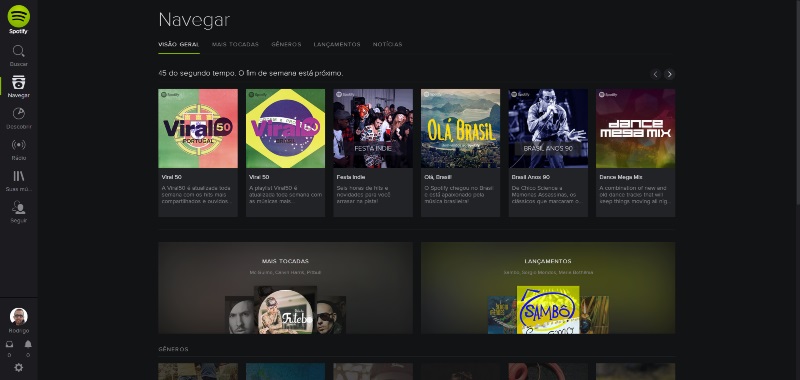
Task: Go to next playlists with right arrow
Action: (669, 74)
